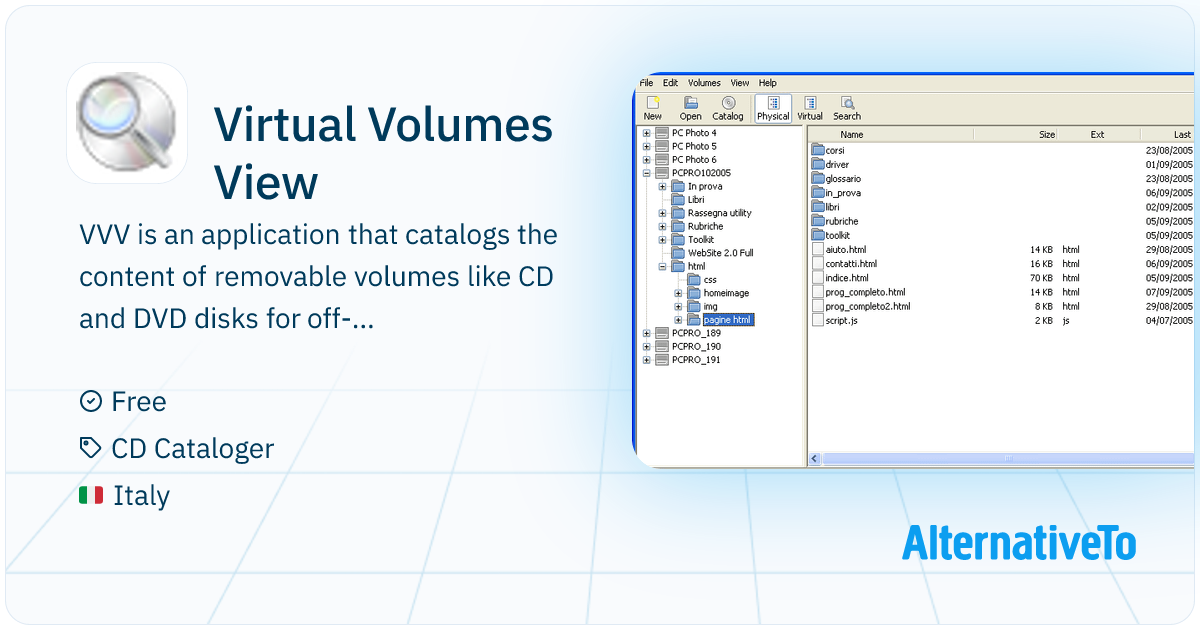This screenshot has height=630, width=1200.
Task: Select the rubriche folder row in list
Action: coord(1002,221)
